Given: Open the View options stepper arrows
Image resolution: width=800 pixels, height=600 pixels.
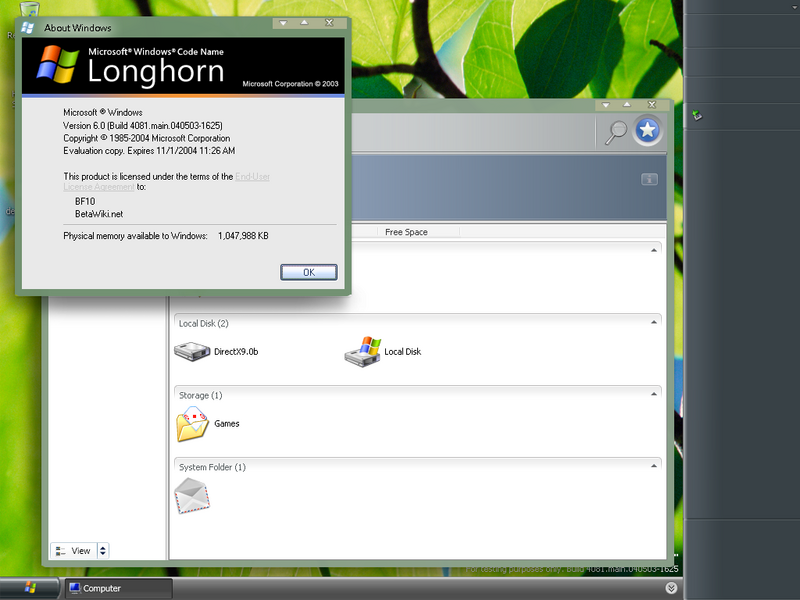Looking at the screenshot, I should pyautogui.click(x=103, y=551).
